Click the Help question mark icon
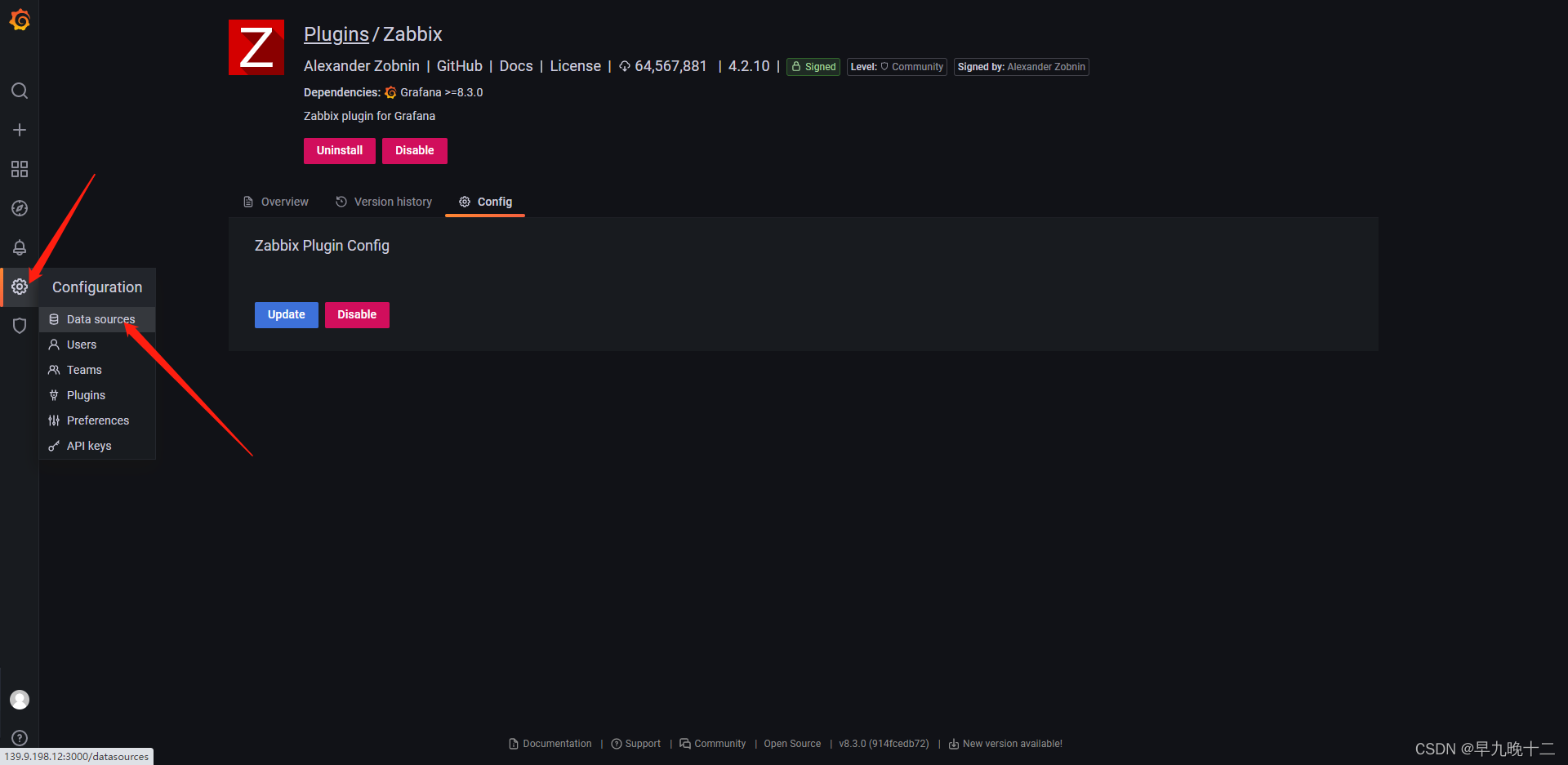 click(20, 738)
